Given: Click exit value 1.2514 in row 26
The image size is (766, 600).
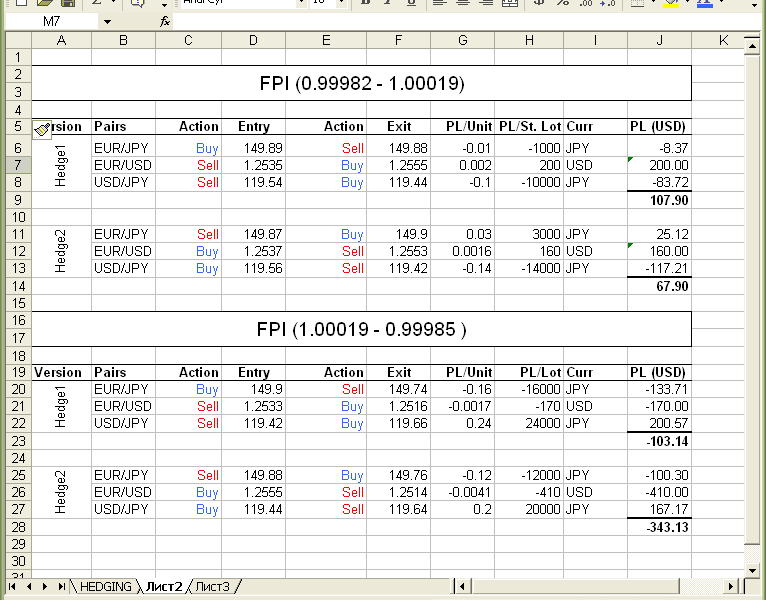Looking at the screenshot, I should tap(399, 492).
